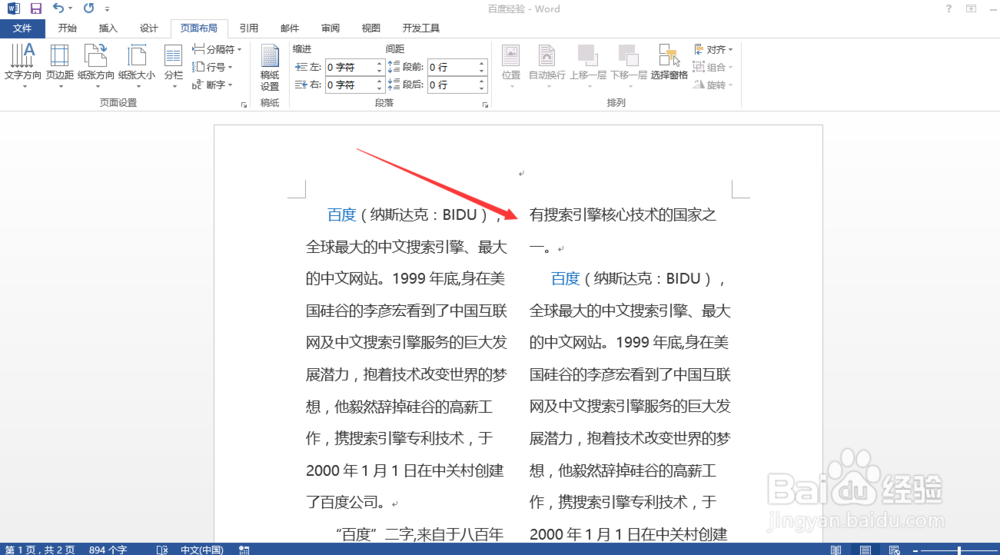Click the macro recording icon in status bar
1000x555 pixels.
pyautogui.click(x=244, y=550)
